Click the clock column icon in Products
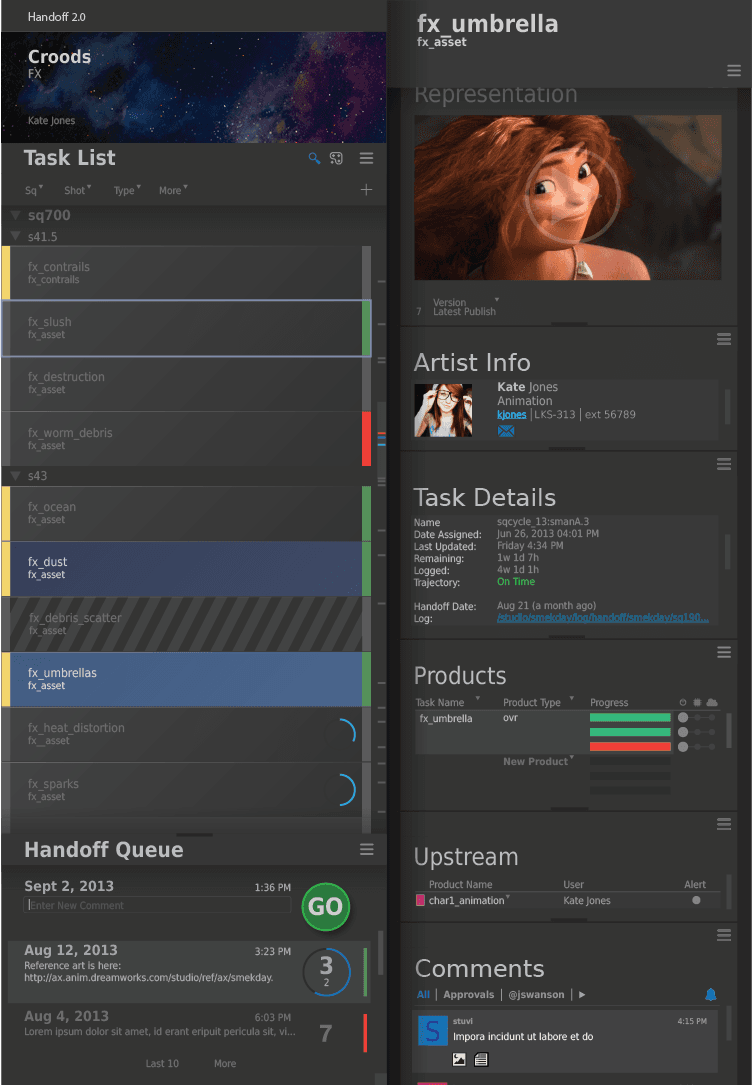 [x=683, y=702]
